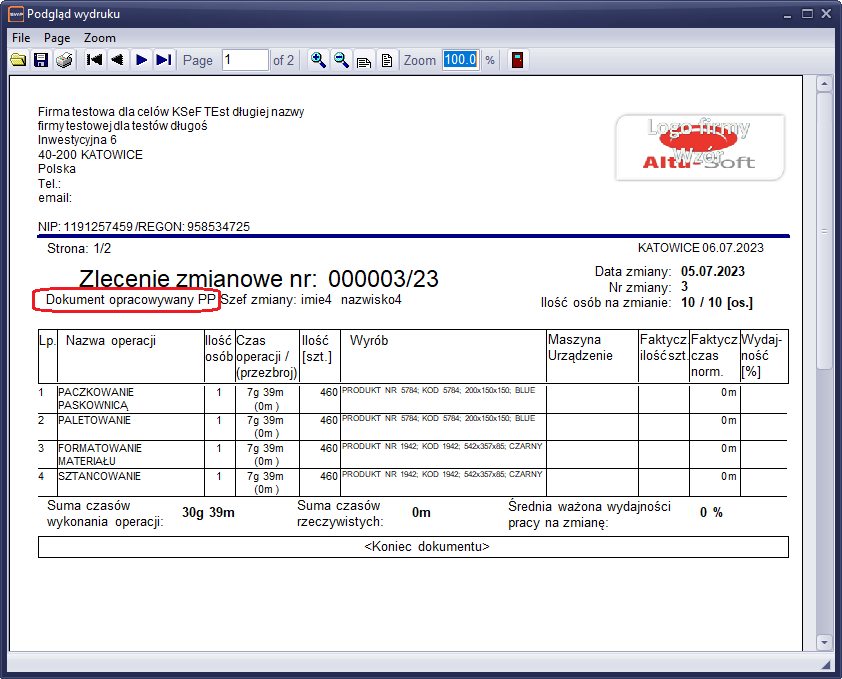
Task: Go to the previous page
Action: click(x=118, y=60)
